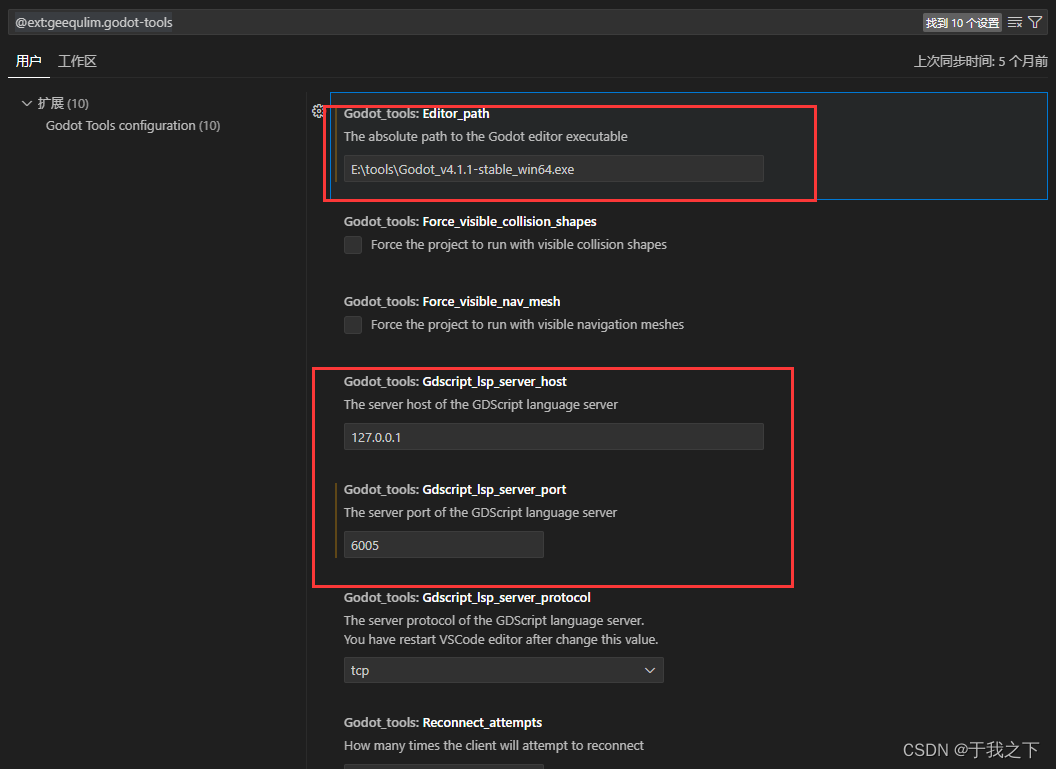Open the settings filter funnel menu

[x=1036, y=21]
